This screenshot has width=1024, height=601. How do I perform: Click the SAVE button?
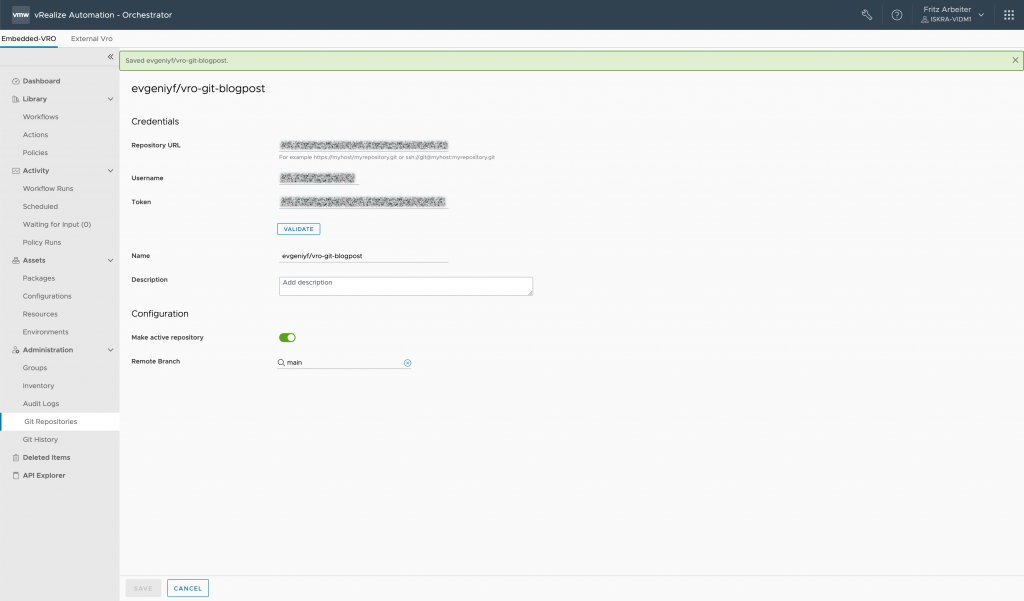(x=143, y=588)
